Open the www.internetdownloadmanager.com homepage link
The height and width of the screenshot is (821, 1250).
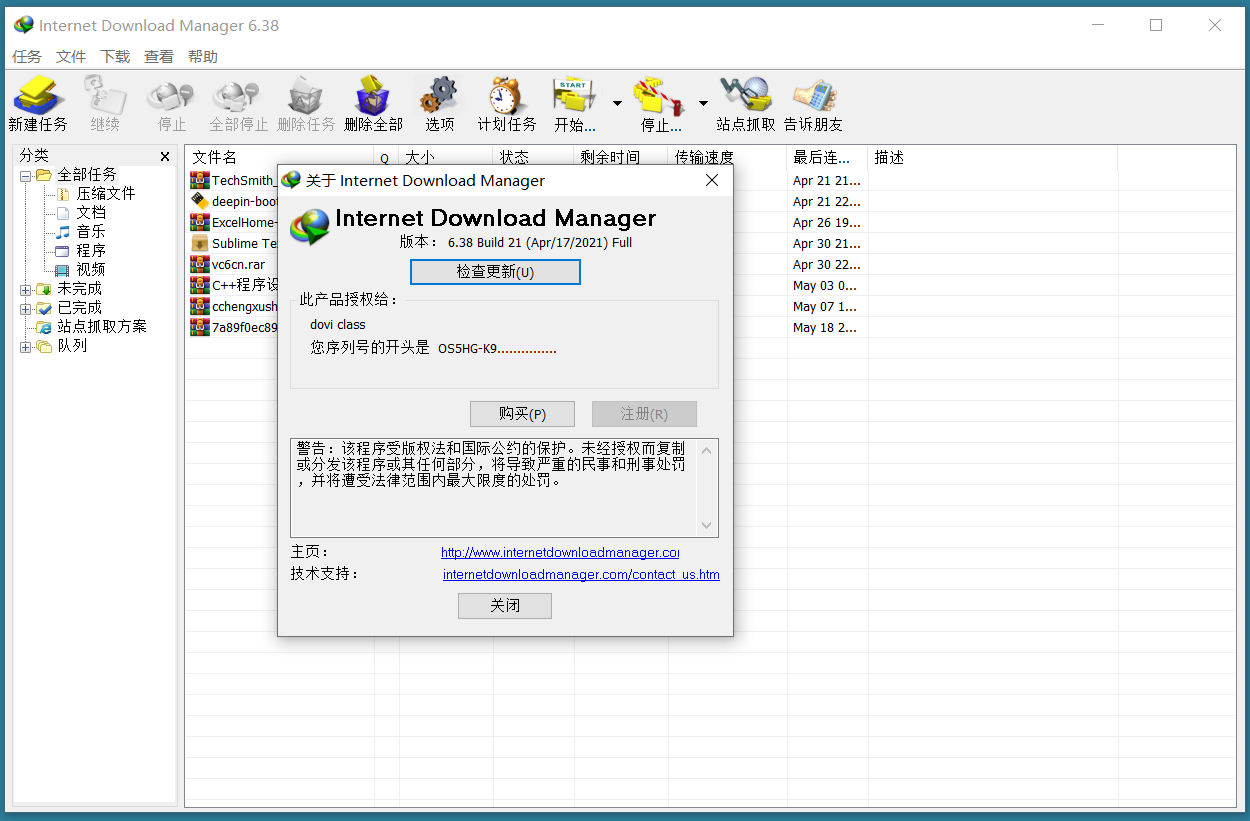[560, 552]
